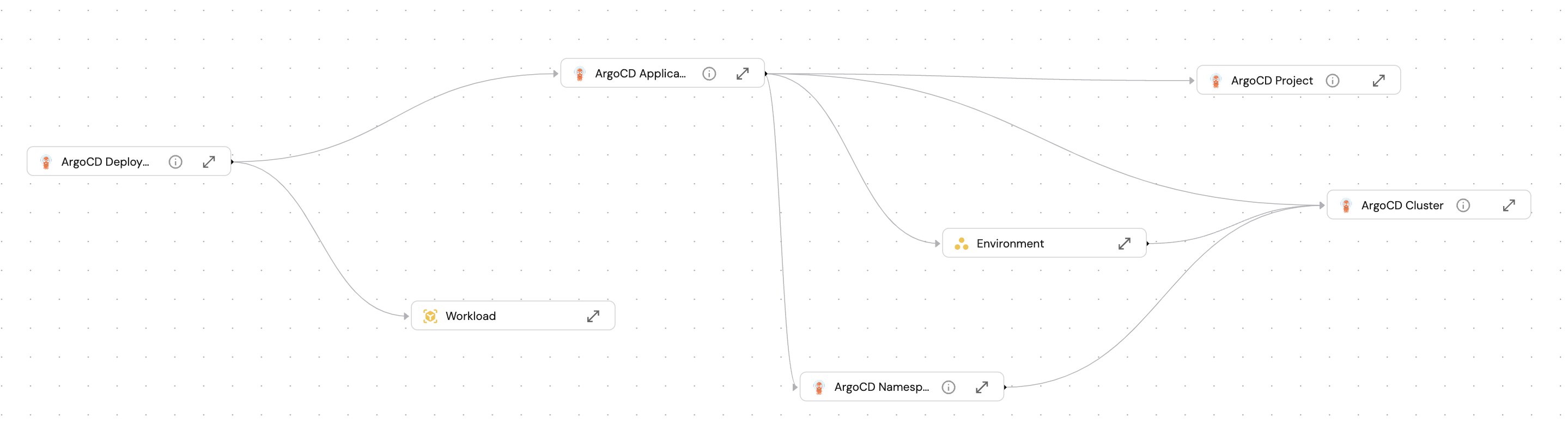The height and width of the screenshot is (435, 1568).
Task: Expand the ArgoCD Application node
Action: coord(743,74)
